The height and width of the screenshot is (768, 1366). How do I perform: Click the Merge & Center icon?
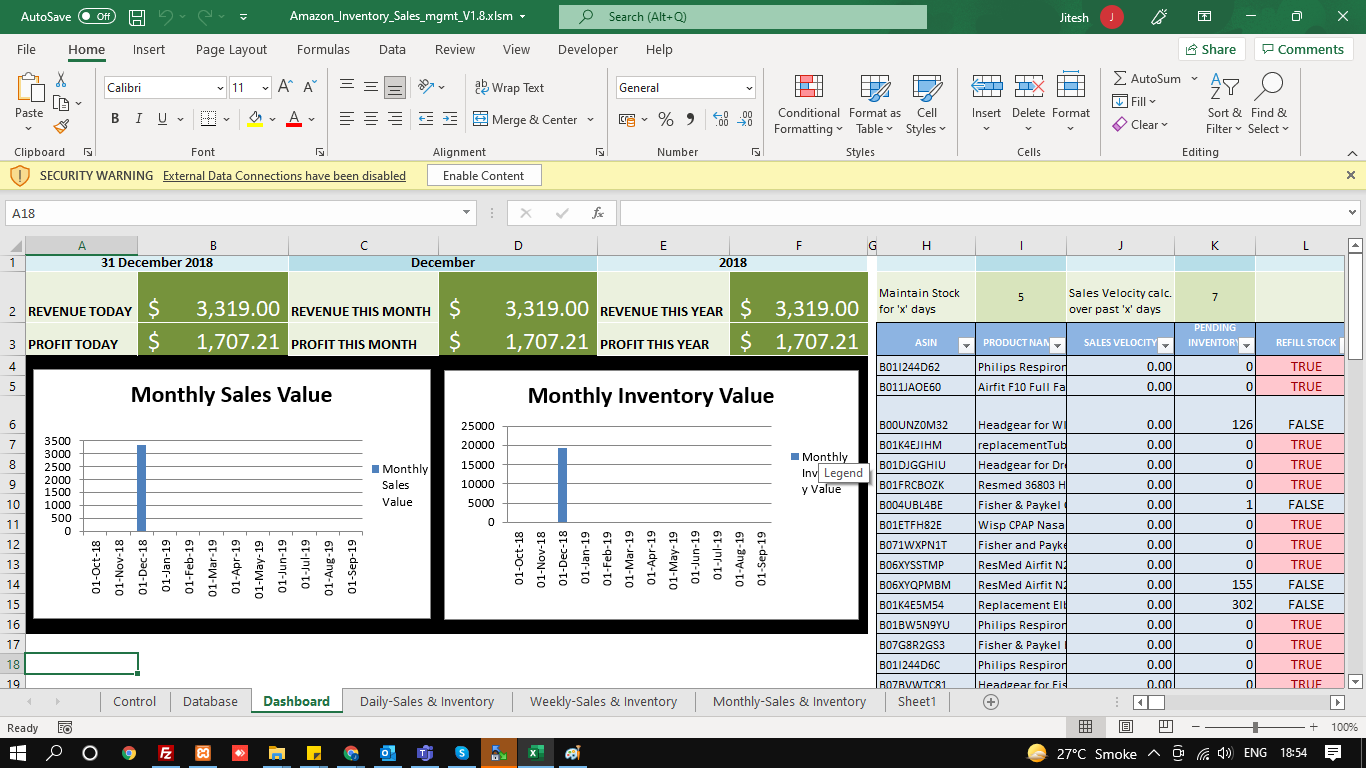click(481, 120)
